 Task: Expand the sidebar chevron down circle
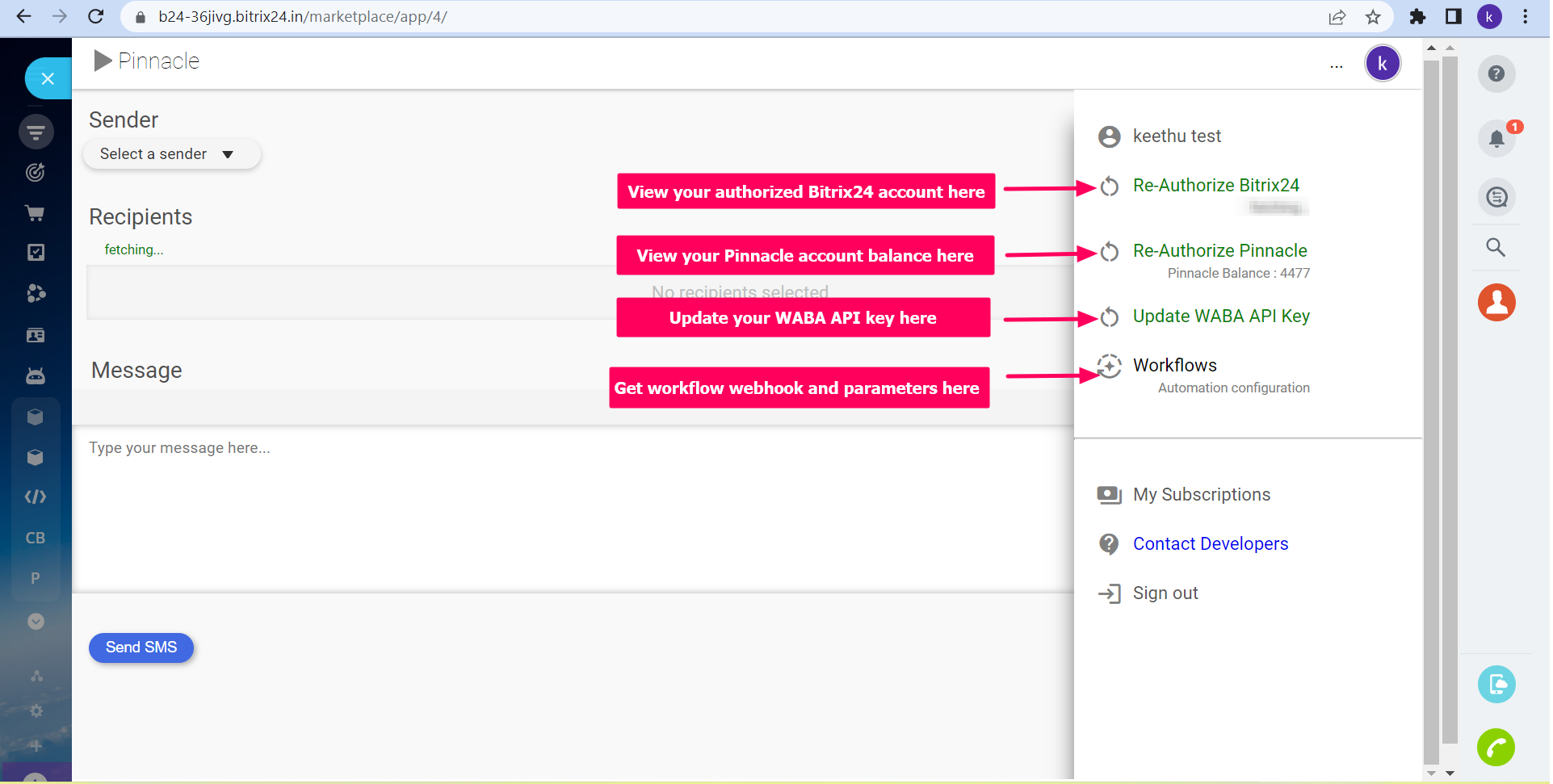[36, 621]
